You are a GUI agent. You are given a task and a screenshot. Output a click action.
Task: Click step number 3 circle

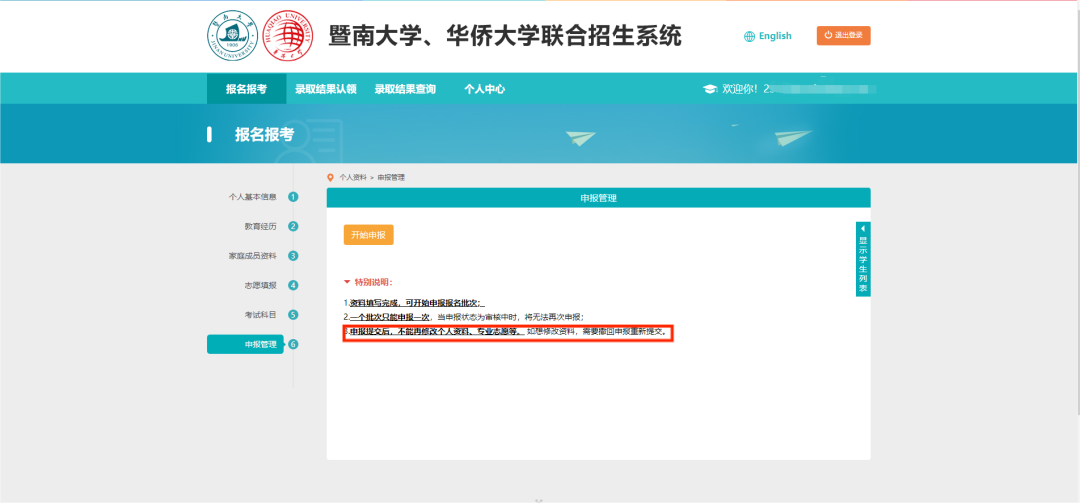pos(293,256)
